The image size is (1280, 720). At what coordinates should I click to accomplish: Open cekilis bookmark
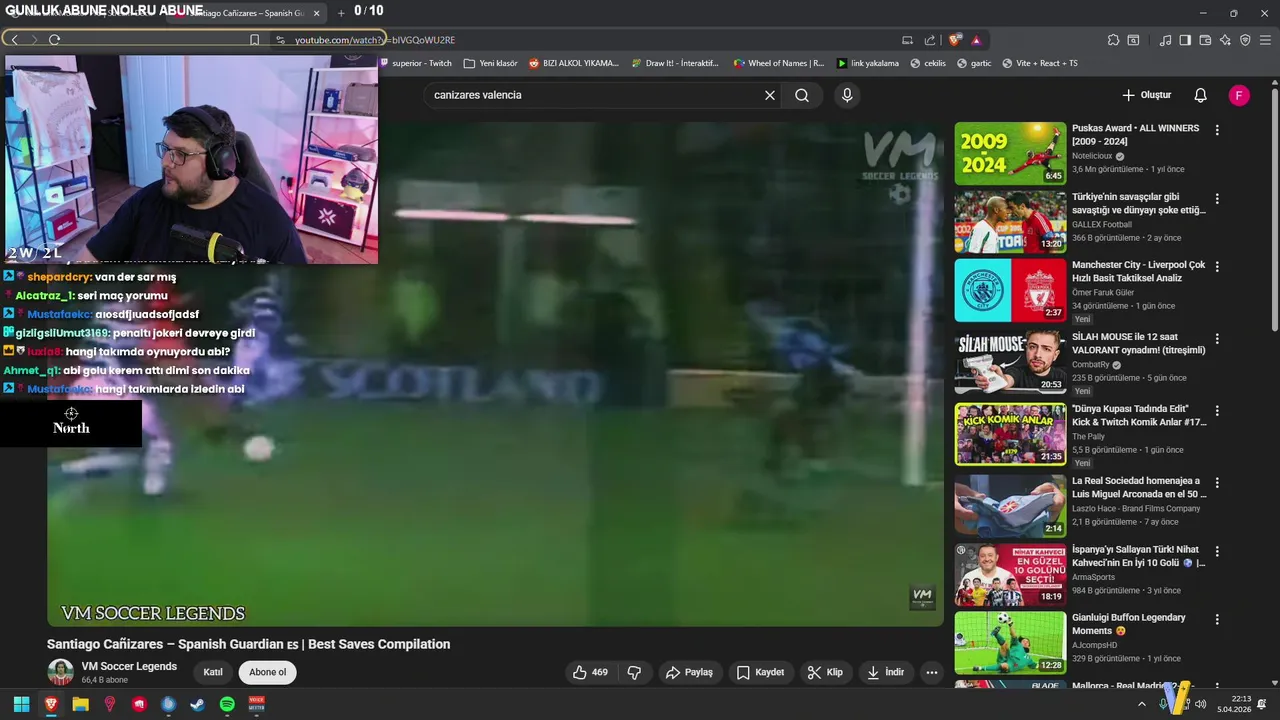928,63
